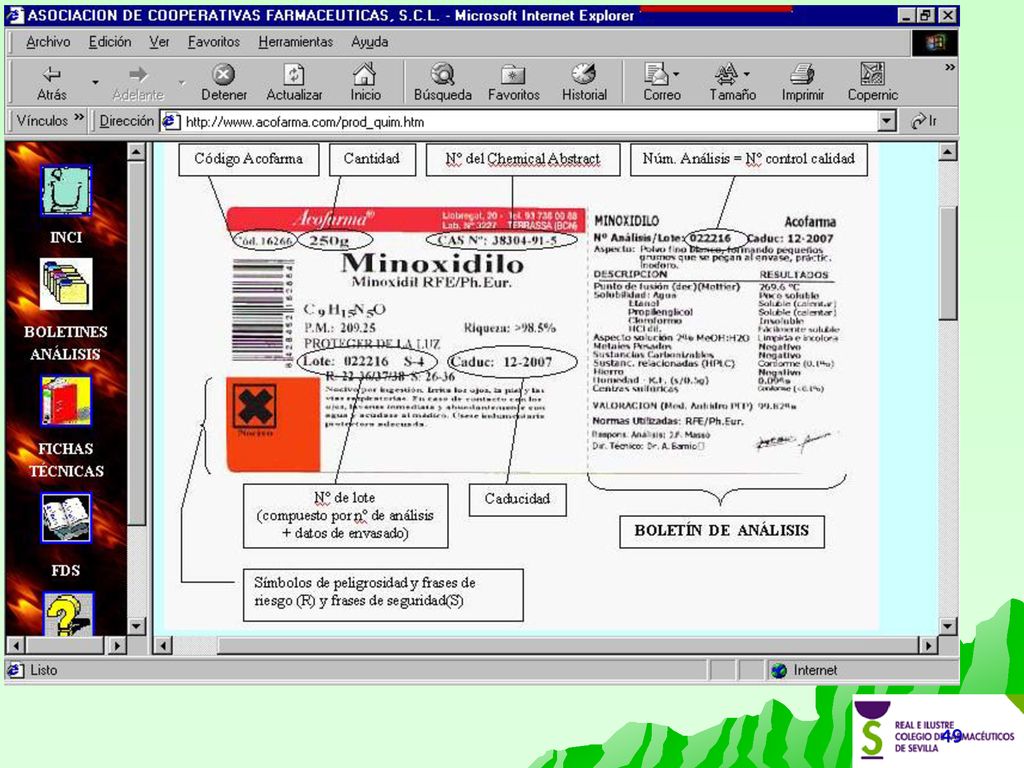1024x768 pixels.
Task: Expand the Vínculos links chevron
Action: (79, 118)
